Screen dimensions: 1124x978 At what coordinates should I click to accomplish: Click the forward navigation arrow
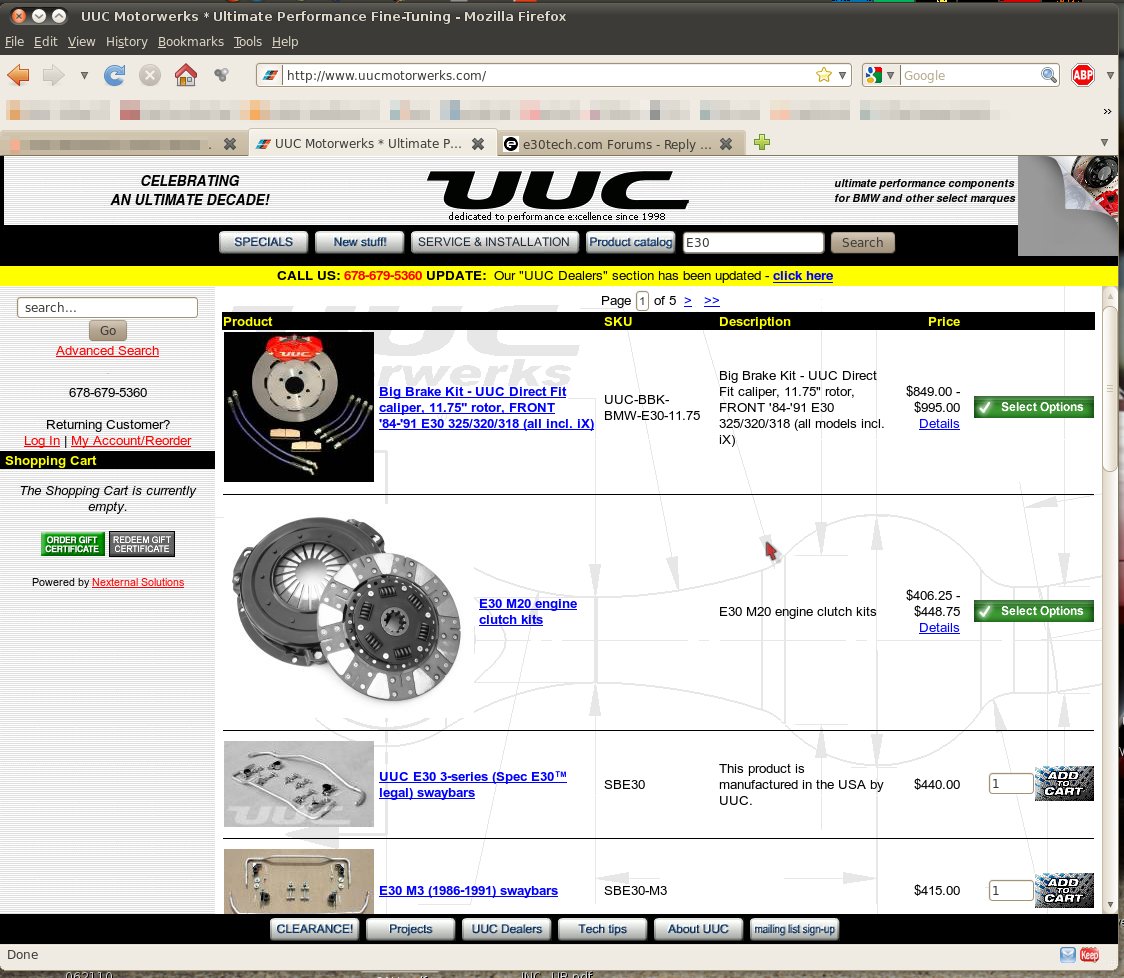click(x=54, y=75)
